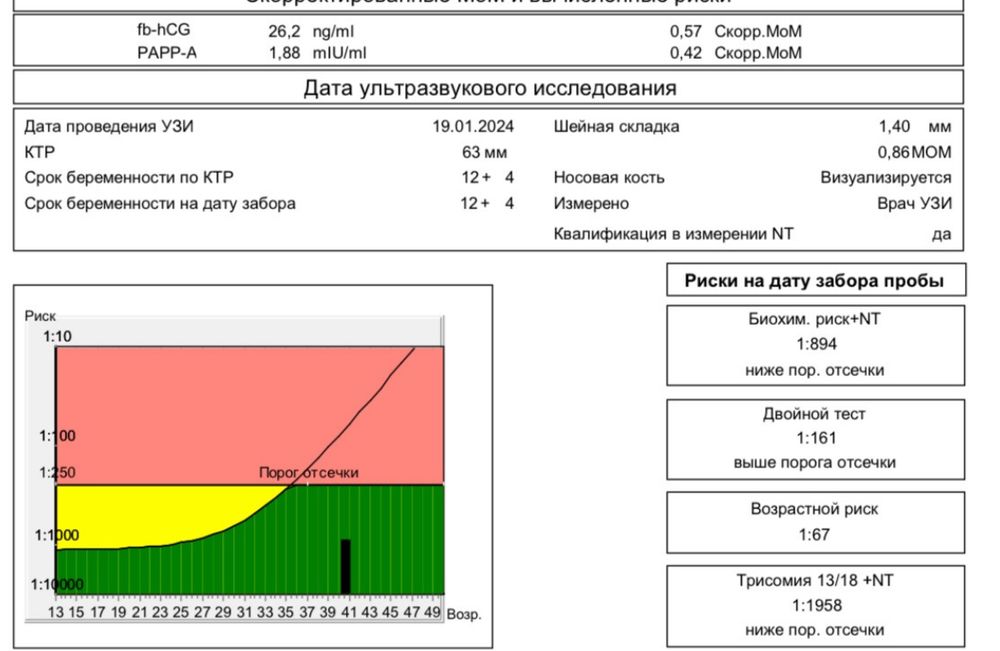The height and width of the screenshot is (651, 1000).
Task: Click the 'Шейная складка' 1,40 мм value
Action: [915, 126]
